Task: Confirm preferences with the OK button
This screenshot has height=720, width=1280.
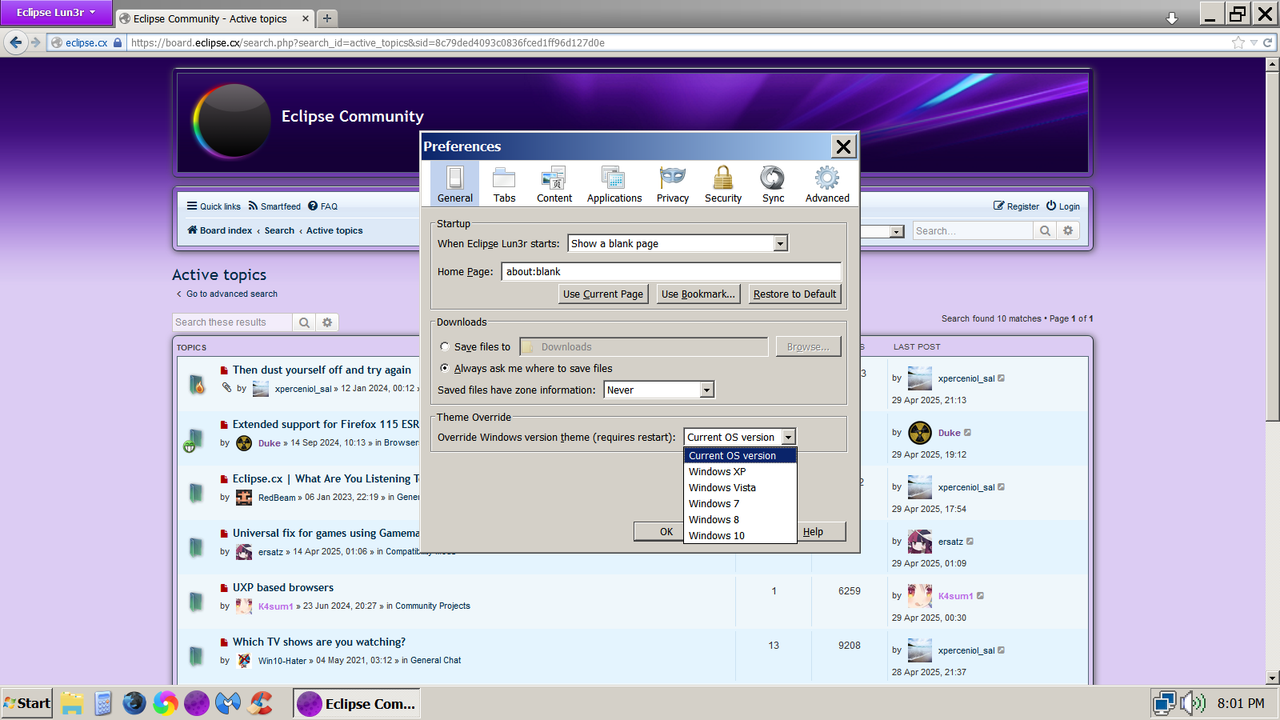Action: coord(659,532)
